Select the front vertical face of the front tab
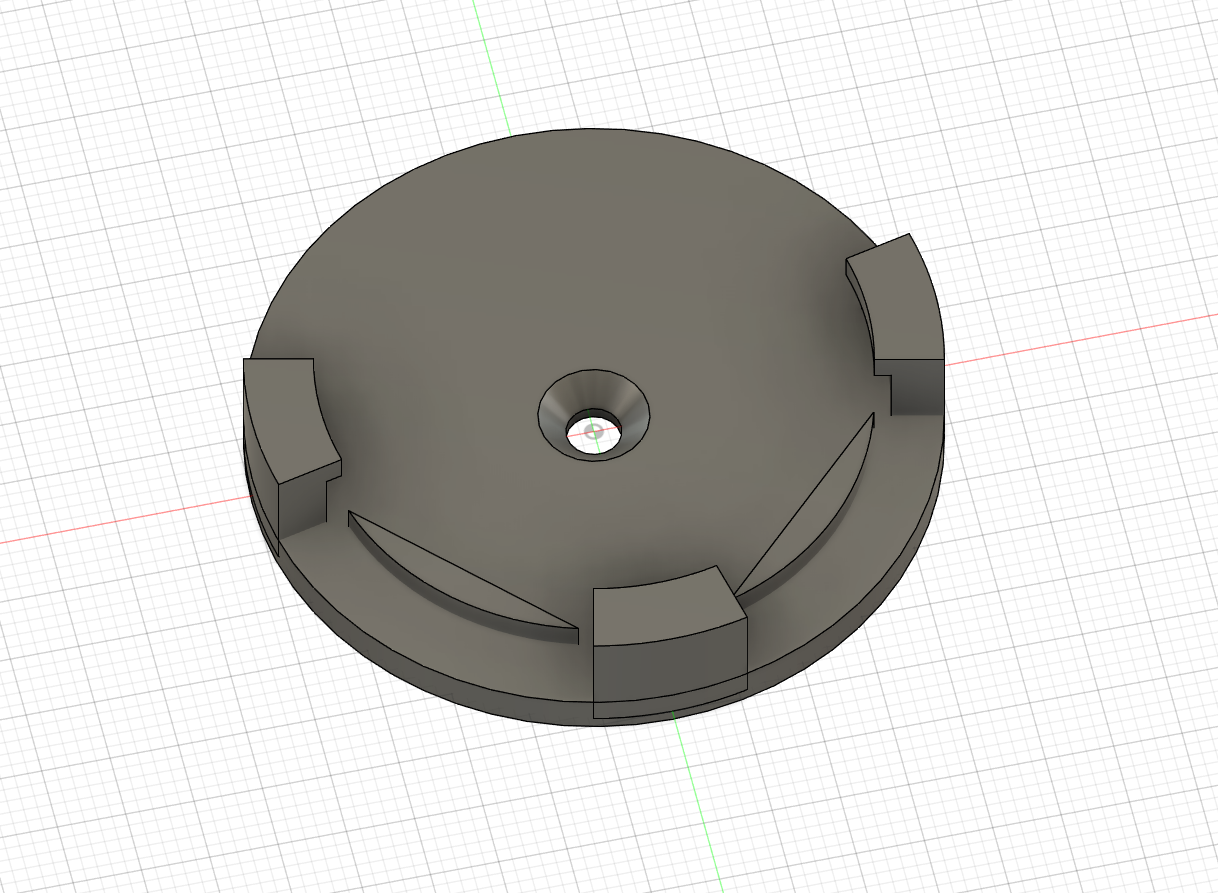Screen dimensions: 1218x893 [669, 673]
